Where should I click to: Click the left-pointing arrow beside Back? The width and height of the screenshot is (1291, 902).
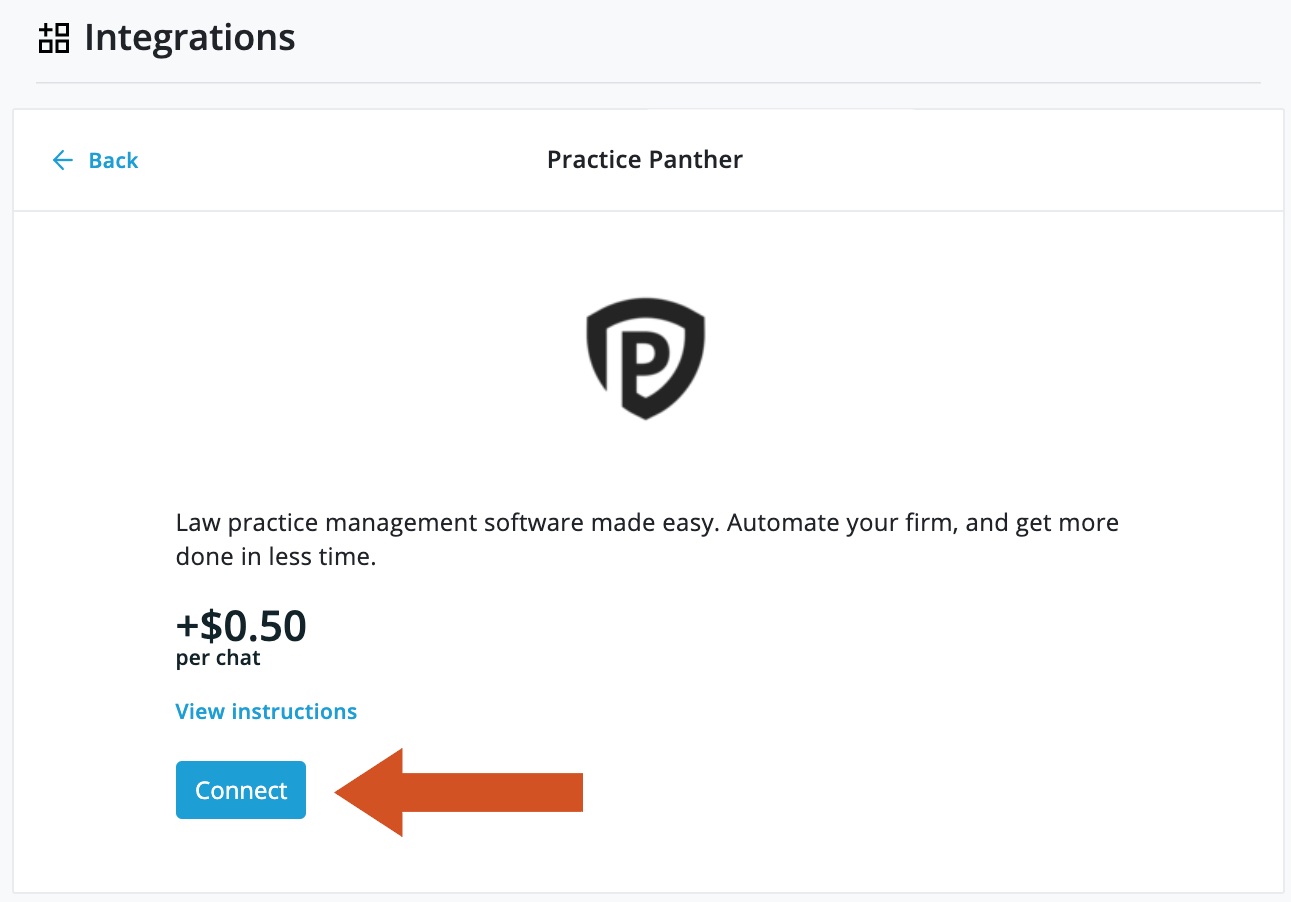click(62, 160)
